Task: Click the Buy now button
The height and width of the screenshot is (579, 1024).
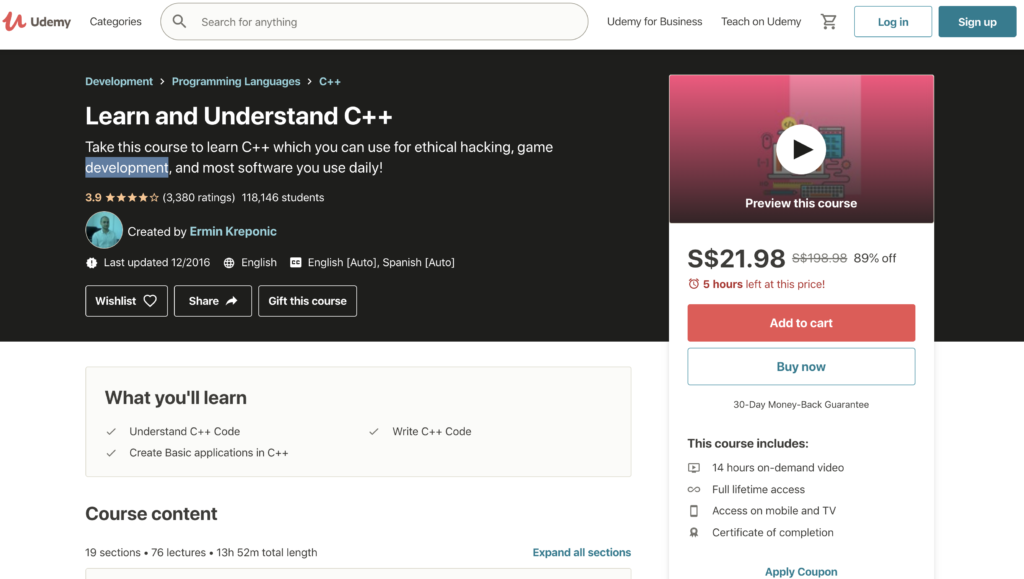Action: pos(801,366)
